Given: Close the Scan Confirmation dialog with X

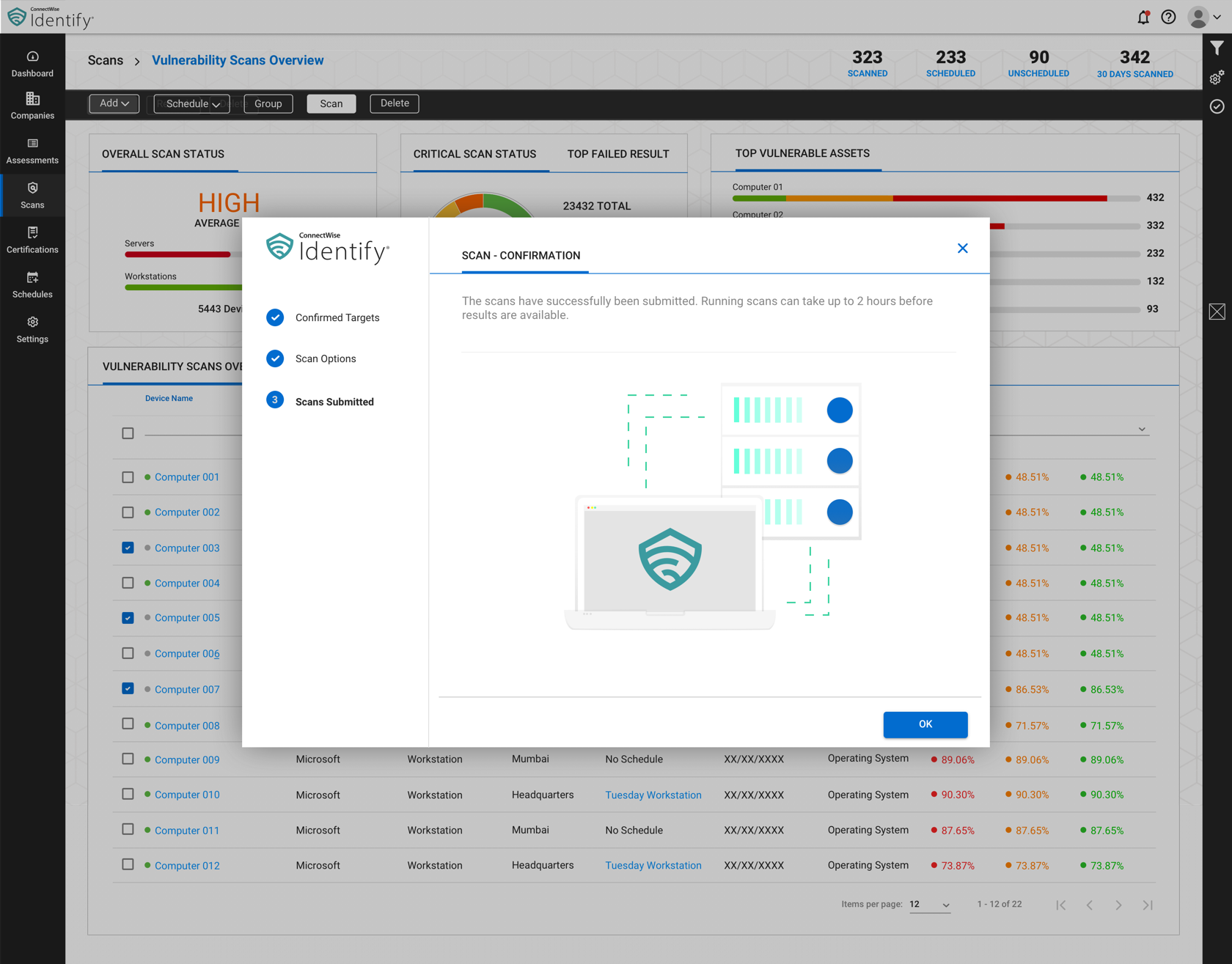Looking at the screenshot, I should pos(963,249).
